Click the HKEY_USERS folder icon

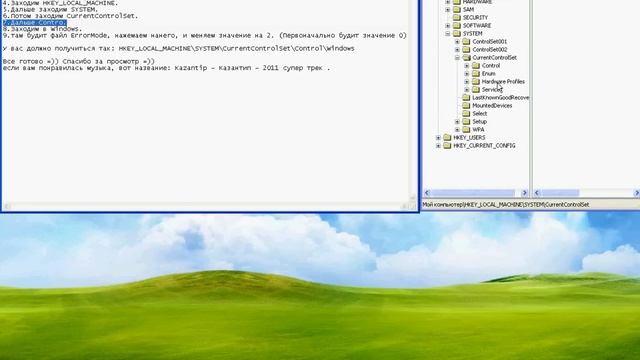(x=447, y=138)
